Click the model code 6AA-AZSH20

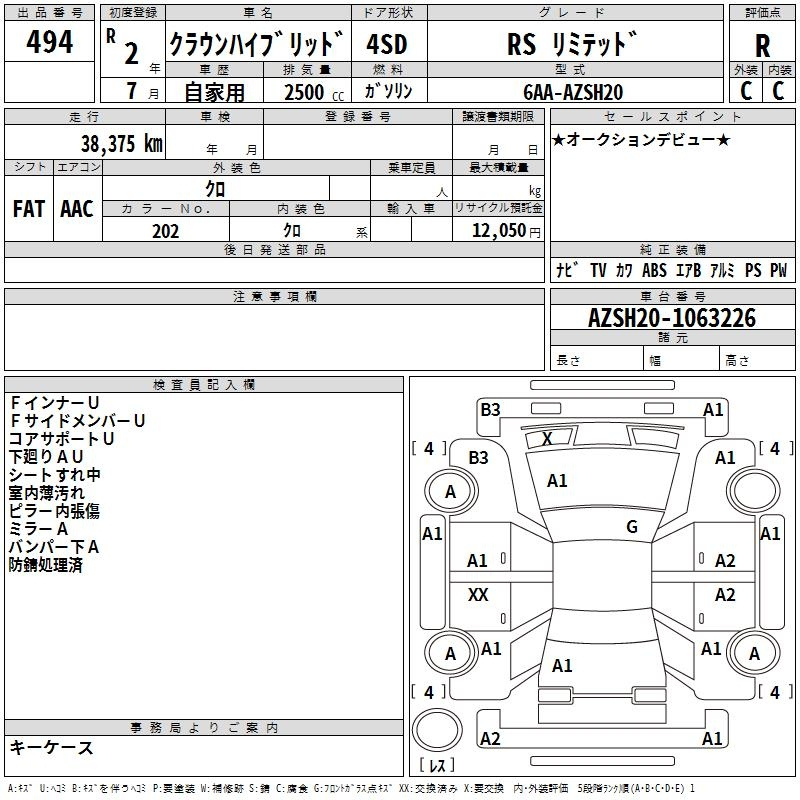tap(573, 92)
